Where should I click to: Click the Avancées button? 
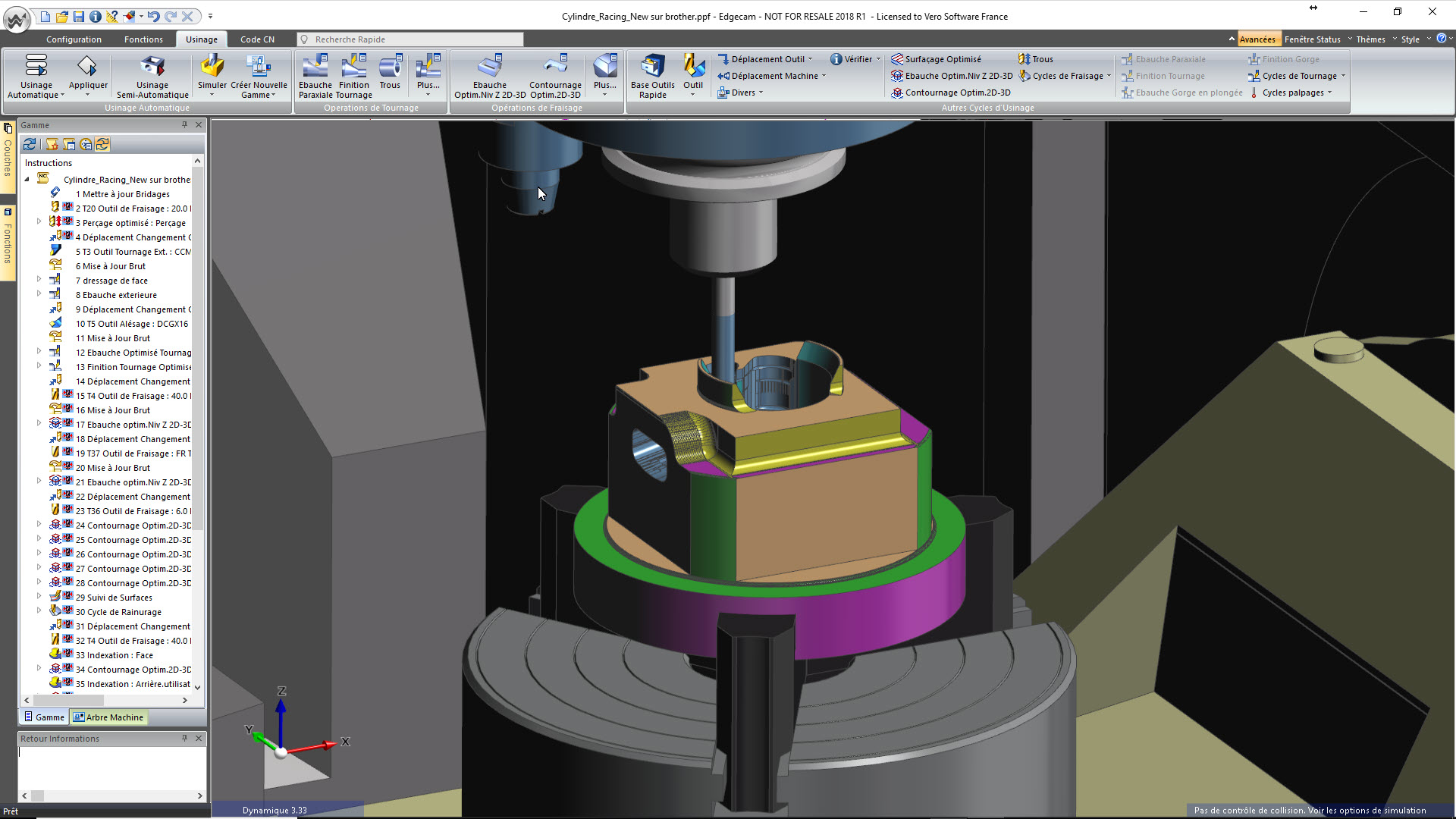pyautogui.click(x=1257, y=39)
